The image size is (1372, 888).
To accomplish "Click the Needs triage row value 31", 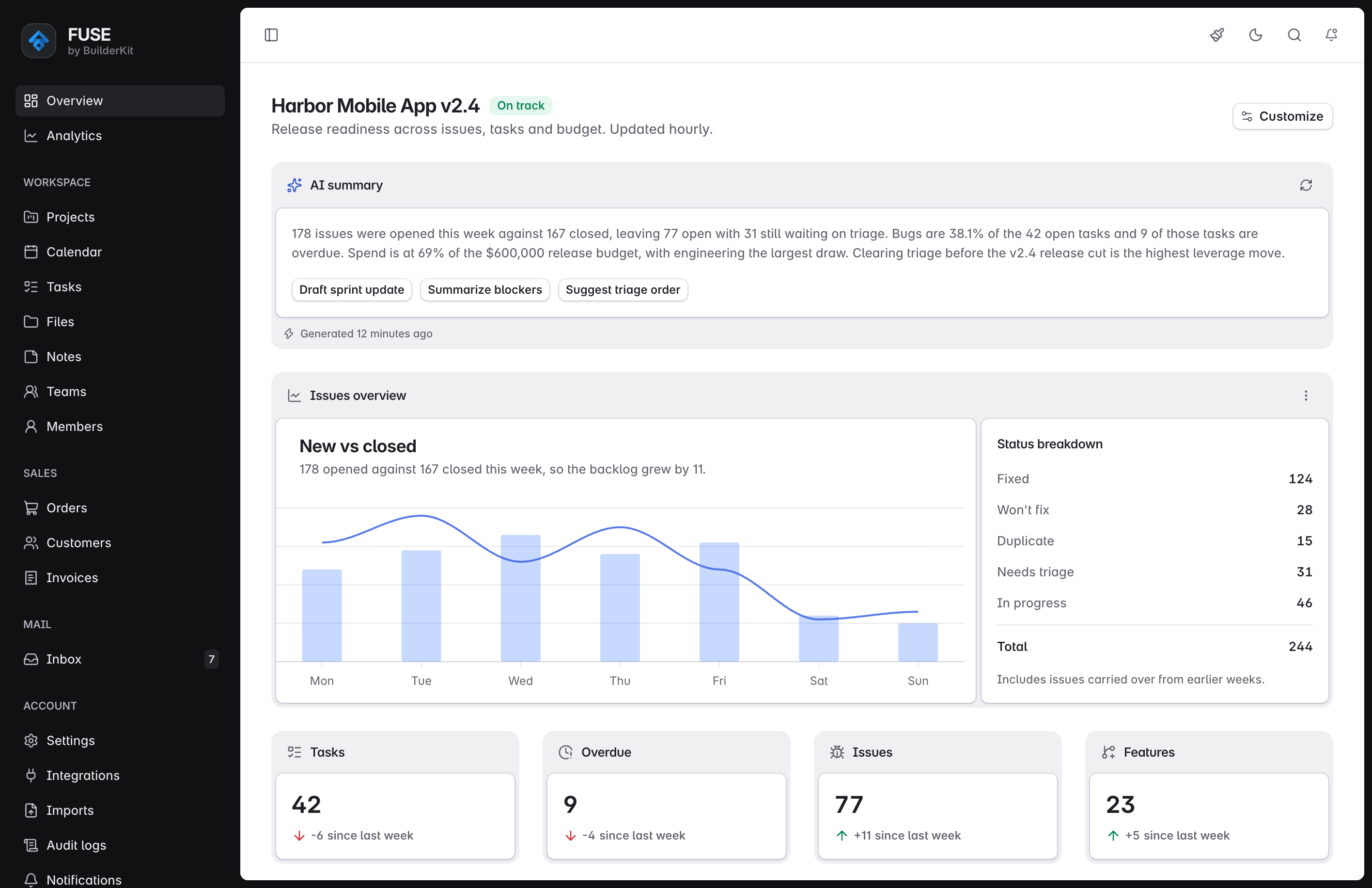I will point(1304,572).
